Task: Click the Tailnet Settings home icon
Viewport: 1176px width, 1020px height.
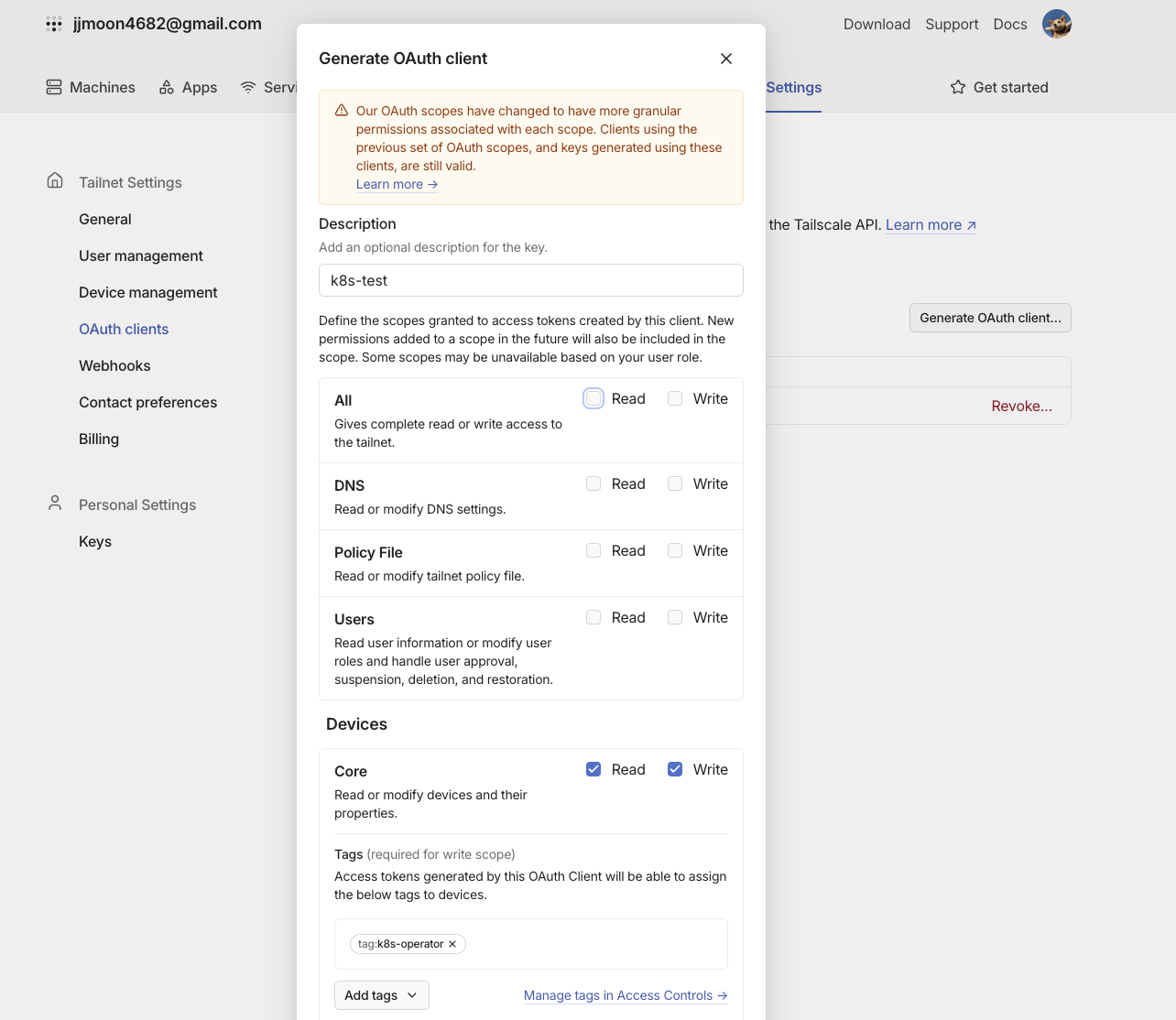Action: pos(55,180)
